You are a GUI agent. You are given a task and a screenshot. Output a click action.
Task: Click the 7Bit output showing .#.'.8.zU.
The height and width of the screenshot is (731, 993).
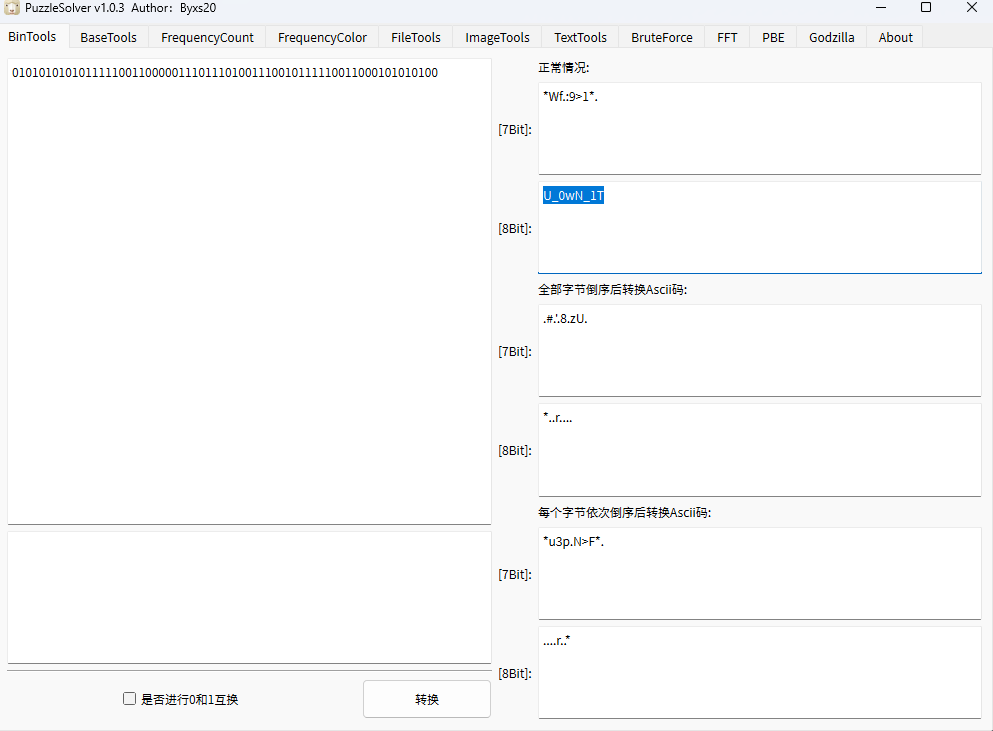760,350
